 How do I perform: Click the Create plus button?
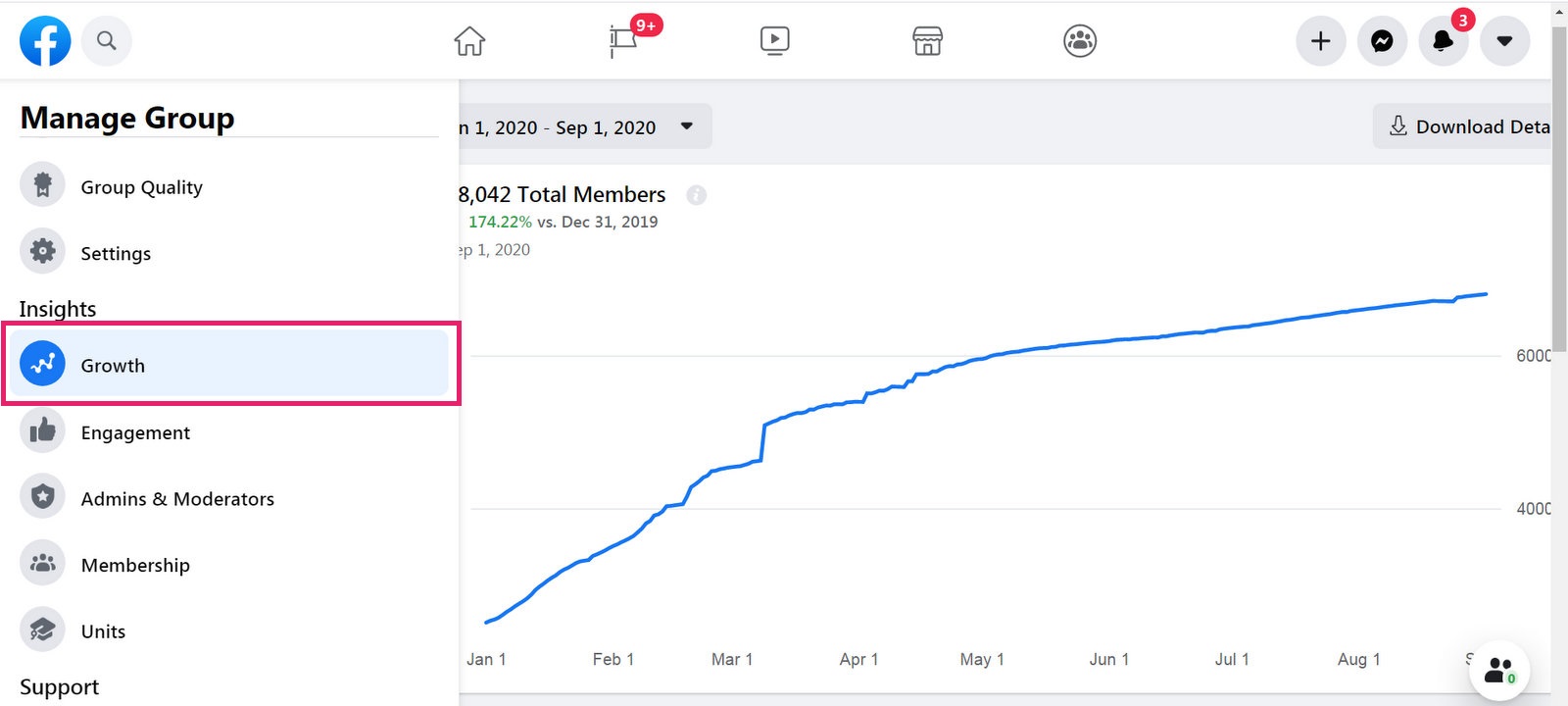click(x=1321, y=41)
